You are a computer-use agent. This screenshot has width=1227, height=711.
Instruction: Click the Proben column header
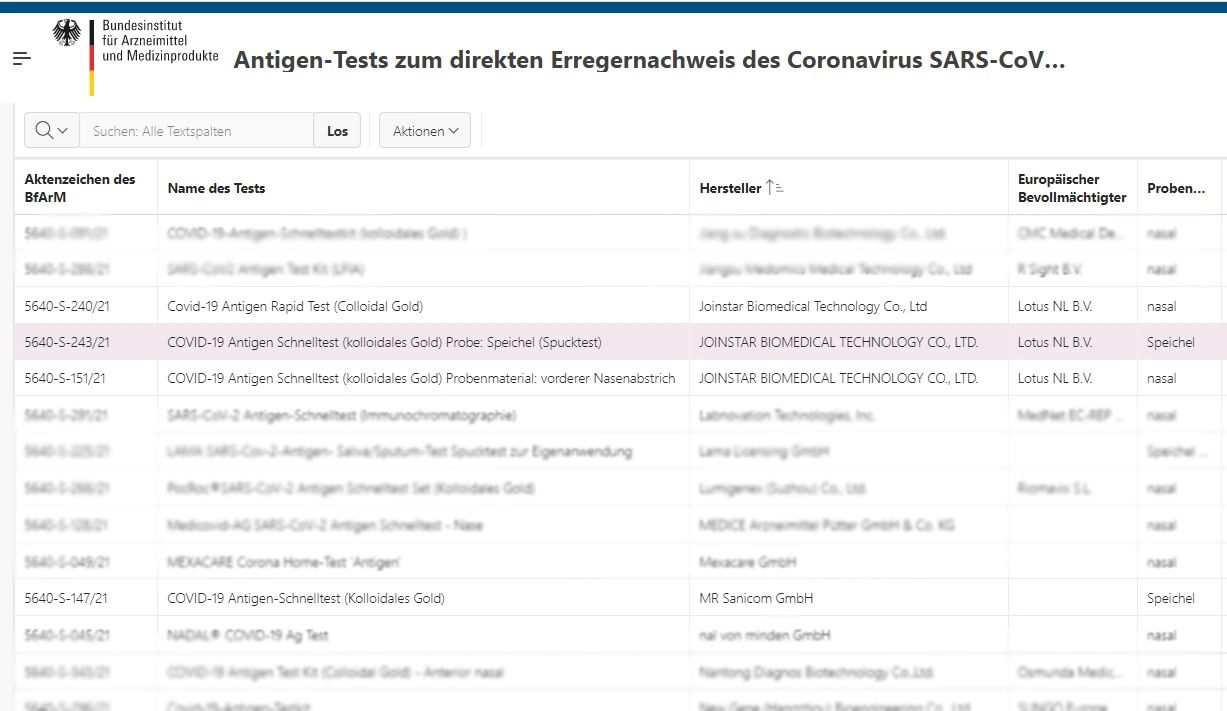[x=1175, y=188]
